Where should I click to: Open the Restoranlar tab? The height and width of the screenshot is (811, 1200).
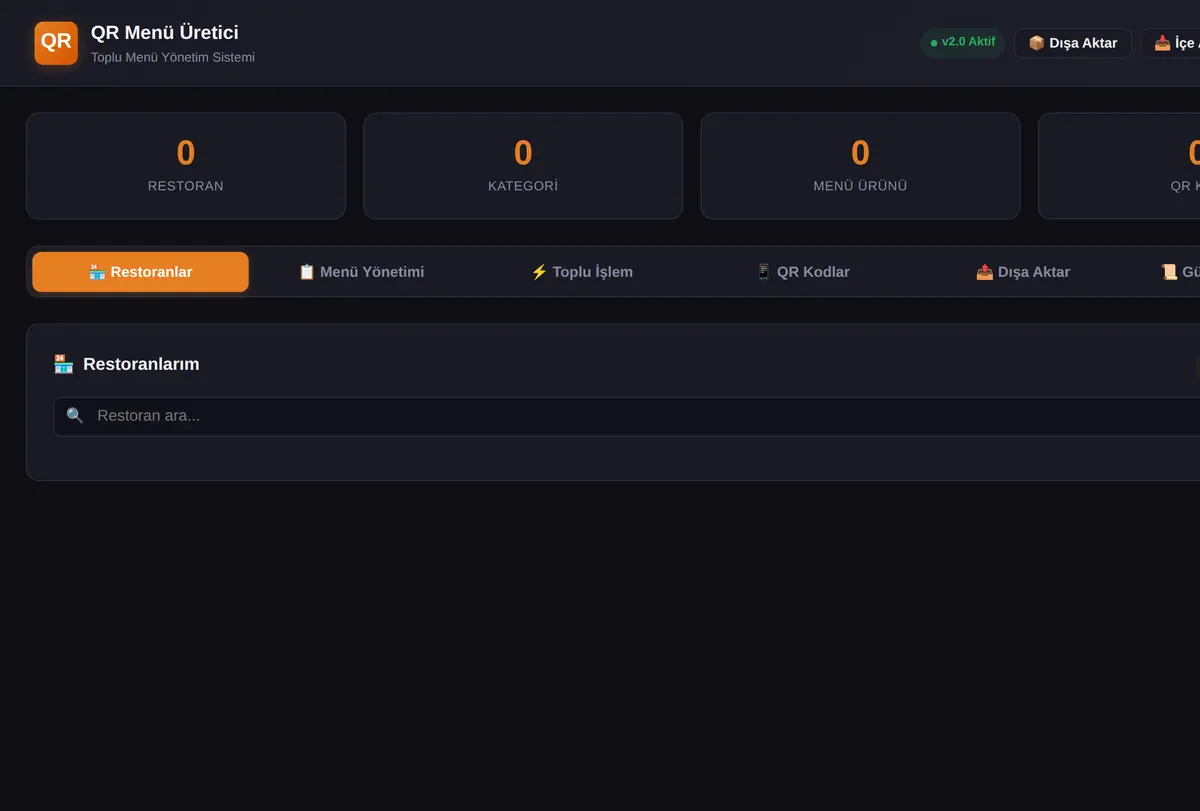point(141,272)
